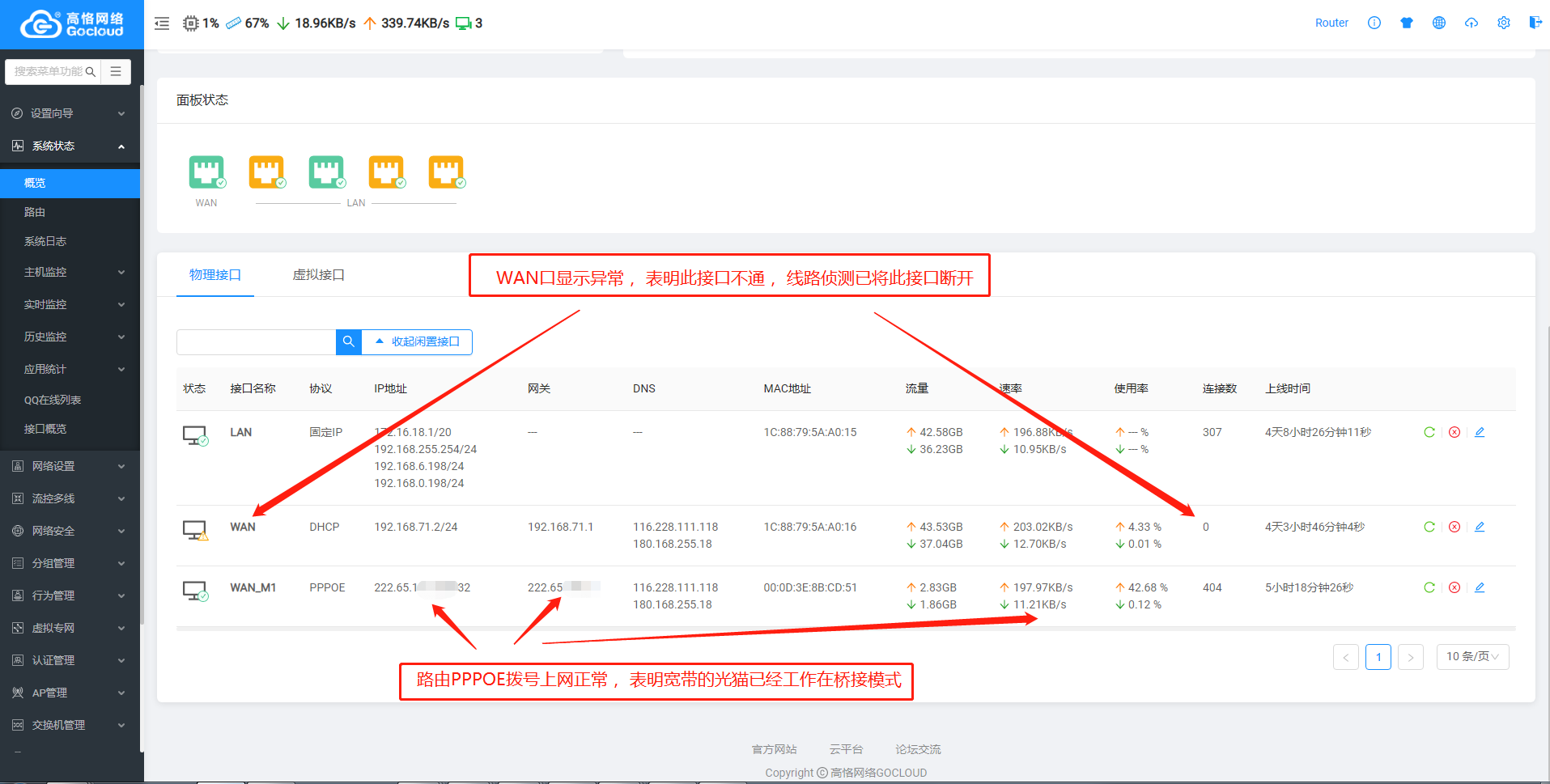Image resolution: width=1550 pixels, height=784 pixels.
Task: Toggle the sidebar collapse hamburger icon
Action: [x=162, y=23]
